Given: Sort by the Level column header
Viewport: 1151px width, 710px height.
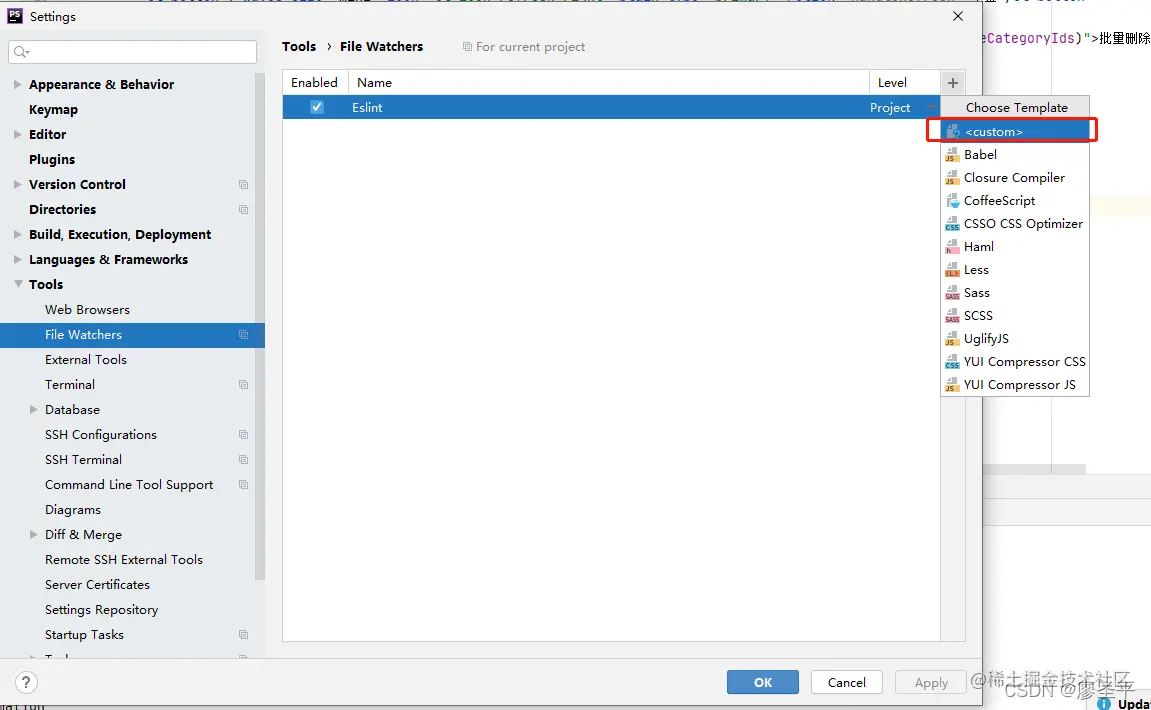Looking at the screenshot, I should point(904,82).
